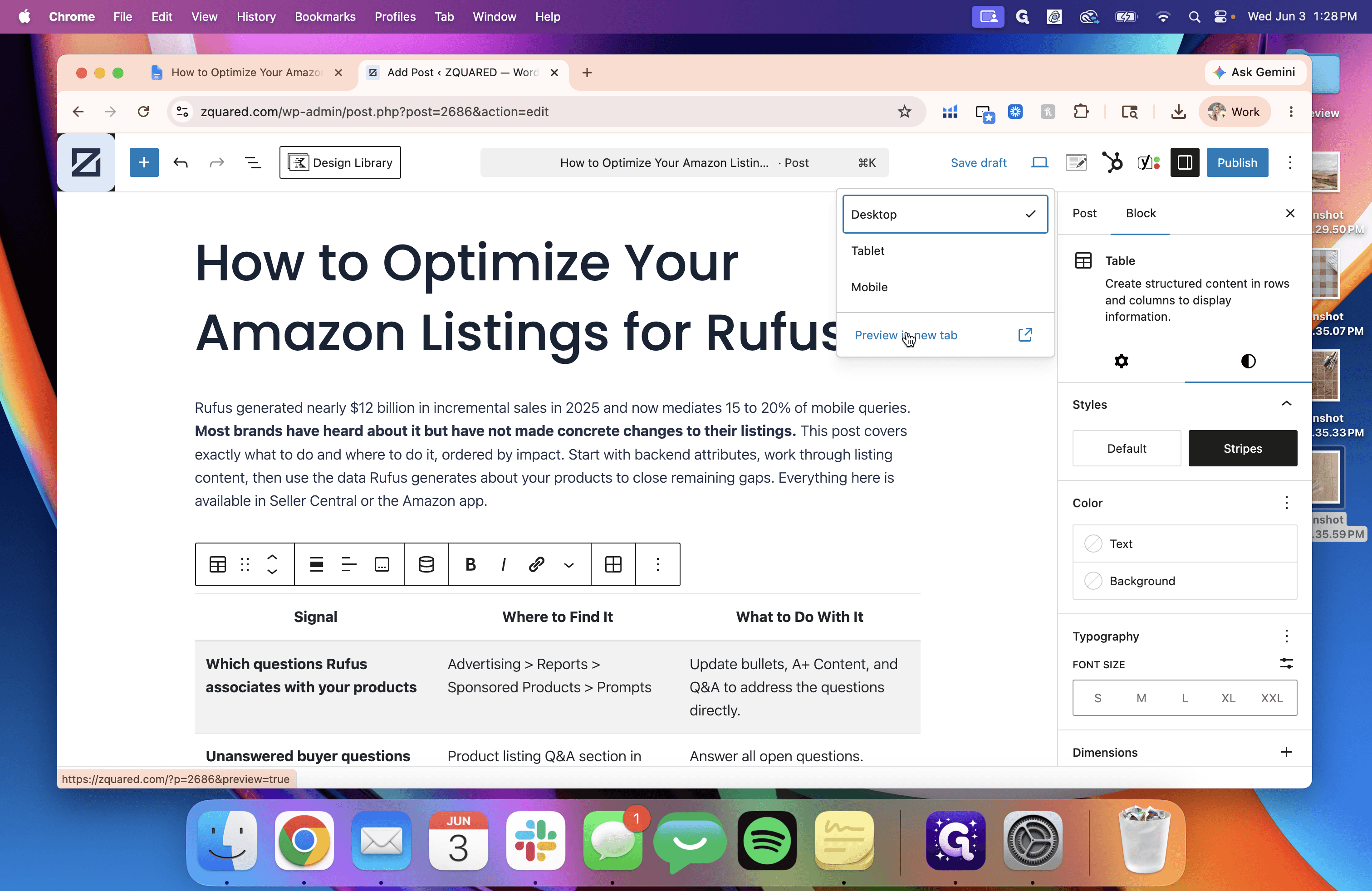Open Spotify from the Dock
Viewport: 1372px width, 891px height.
(x=767, y=841)
